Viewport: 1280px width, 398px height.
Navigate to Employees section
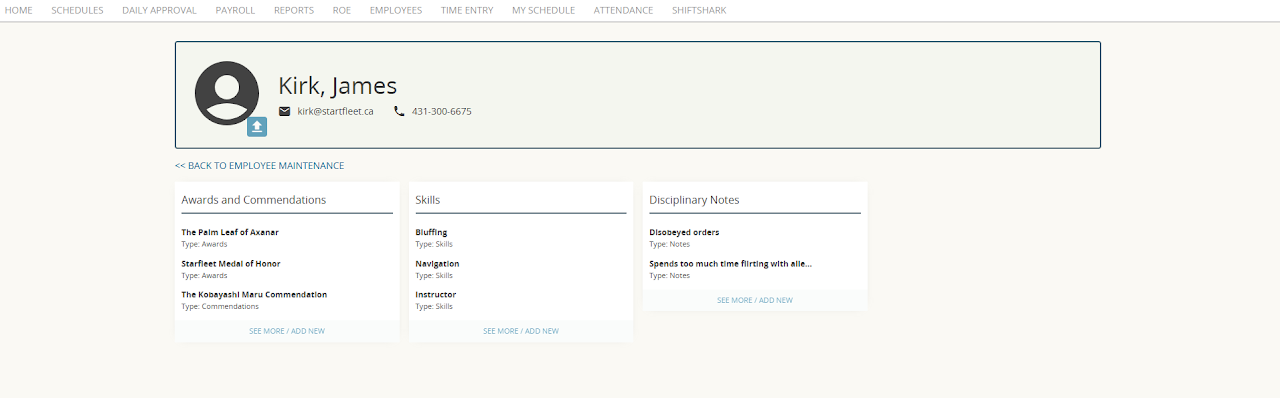click(396, 10)
